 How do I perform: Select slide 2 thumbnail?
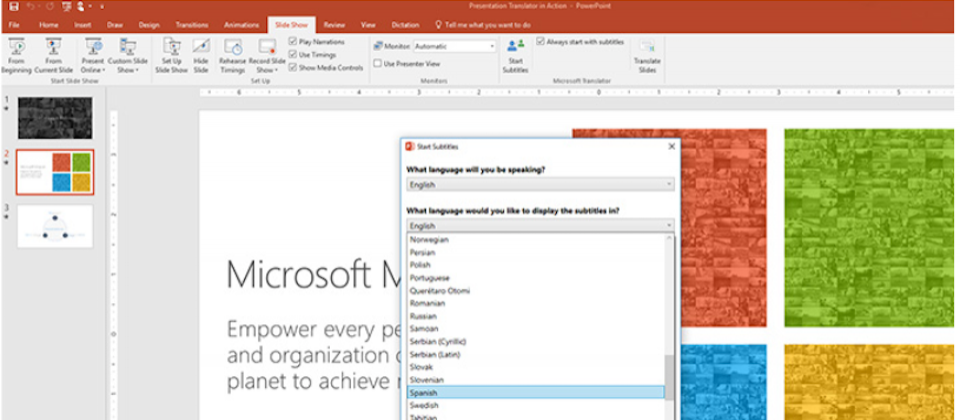pos(55,172)
